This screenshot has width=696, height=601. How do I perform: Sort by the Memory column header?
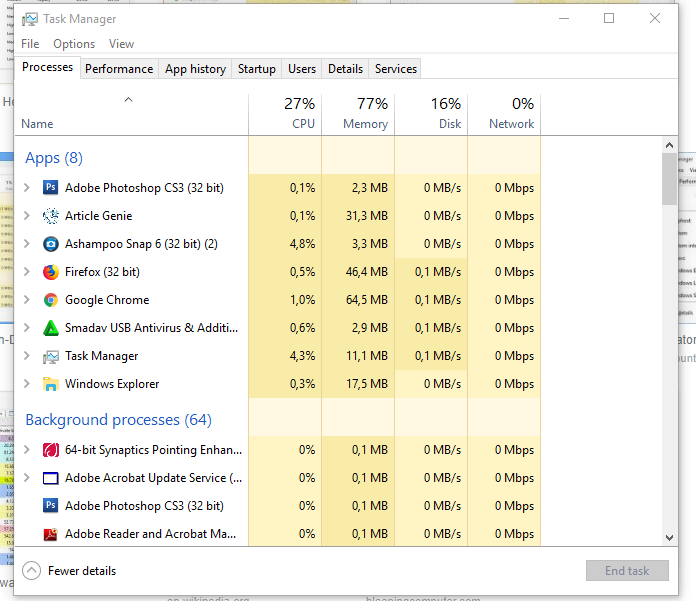(x=358, y=115)
